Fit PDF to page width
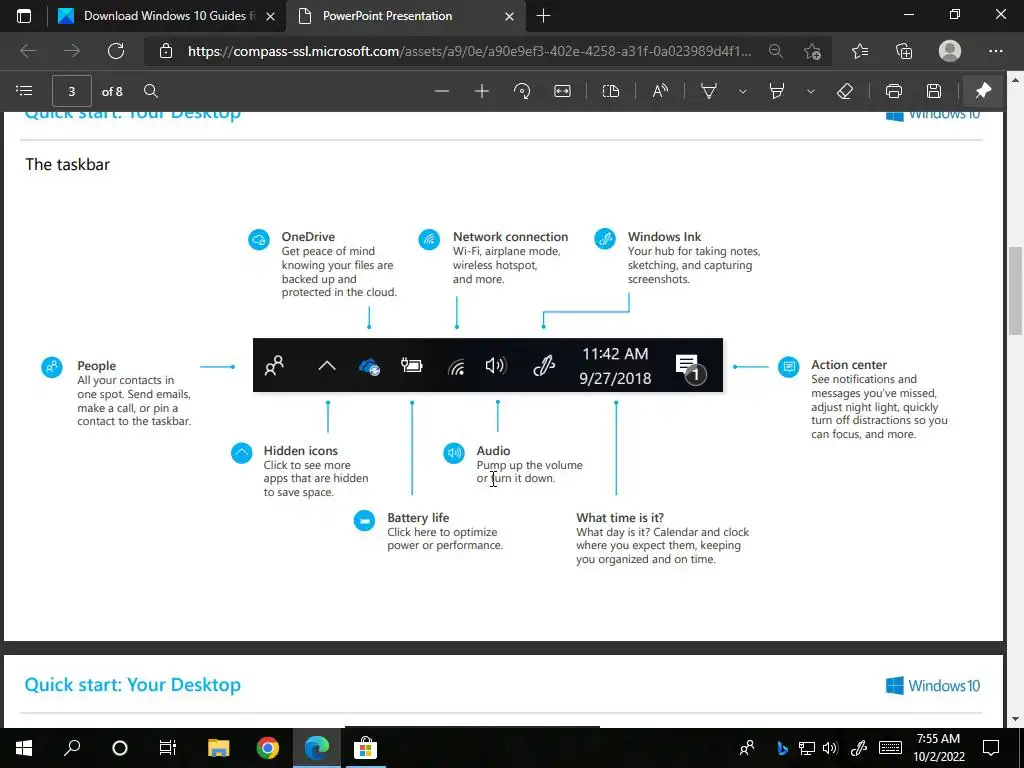This screenshot has height=768, width=1024. pos(562,91)
